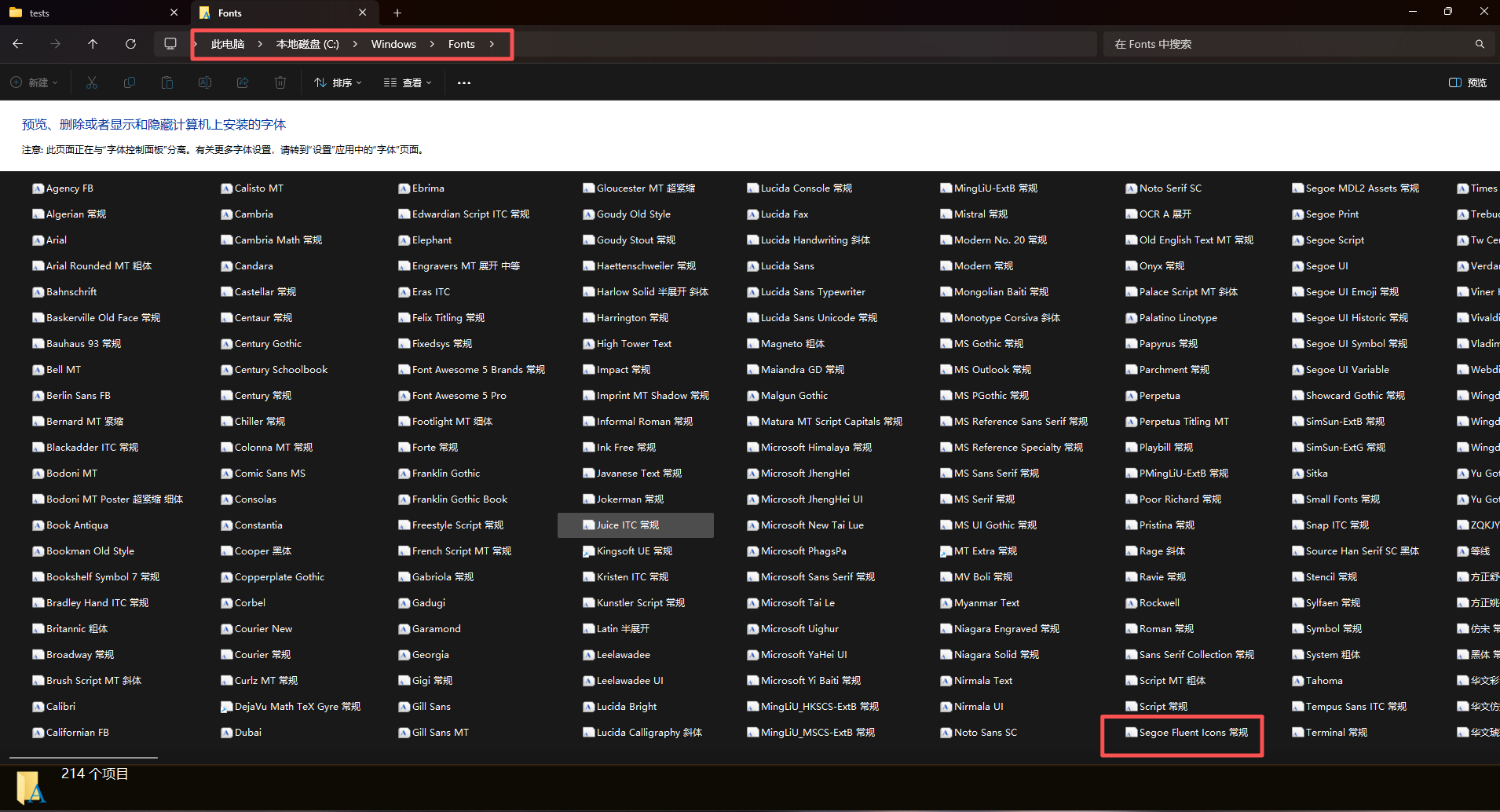Select the Source Han Serif SC 黑体 font
Screen dimensions: 1500x812
tap(1355, 550)
